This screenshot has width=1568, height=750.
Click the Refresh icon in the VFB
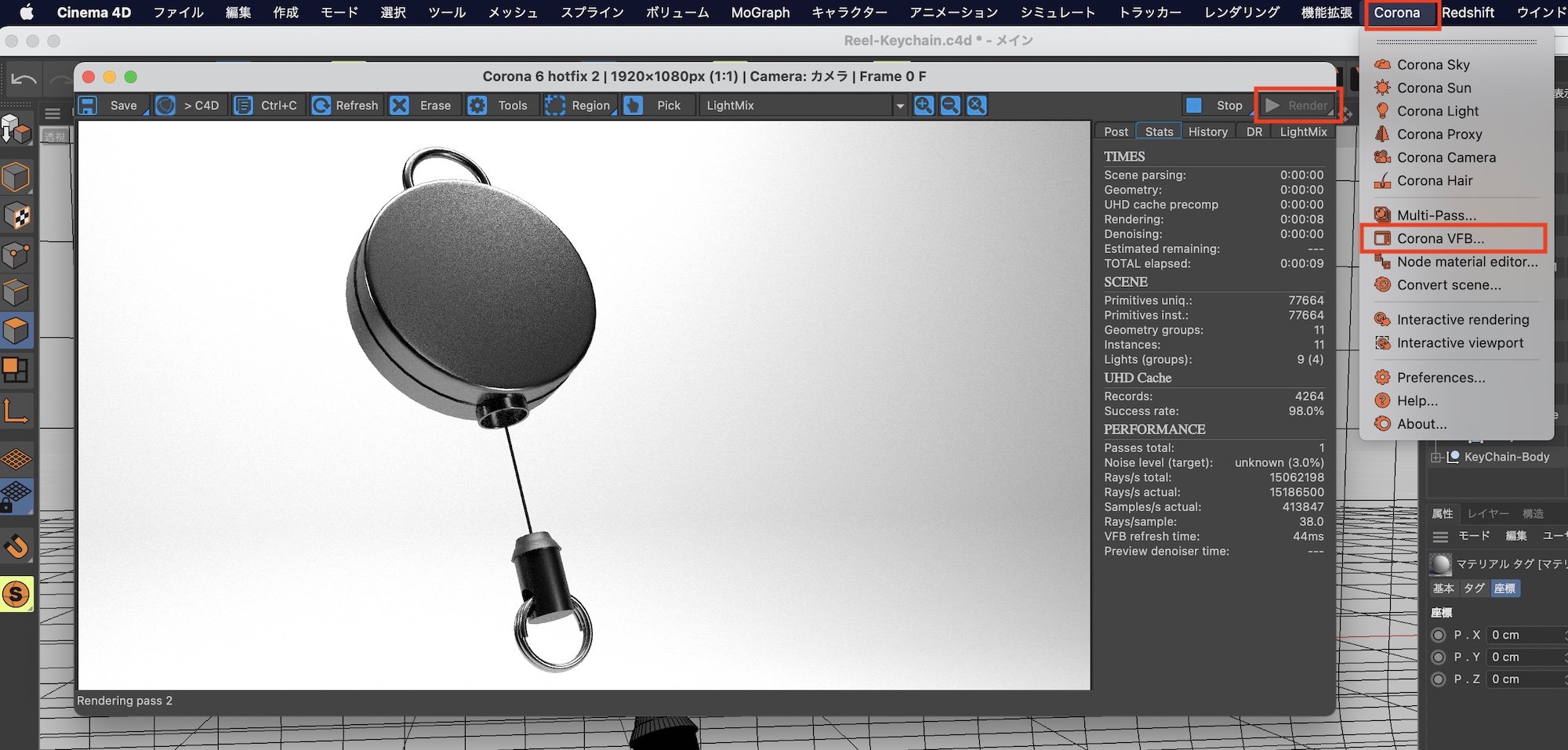(321, 106)
